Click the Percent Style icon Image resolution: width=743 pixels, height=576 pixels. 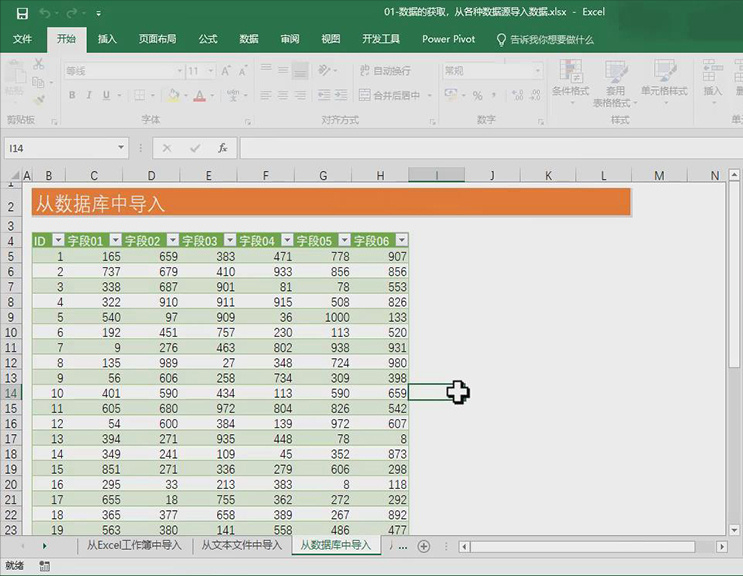(x=478, y=95)
